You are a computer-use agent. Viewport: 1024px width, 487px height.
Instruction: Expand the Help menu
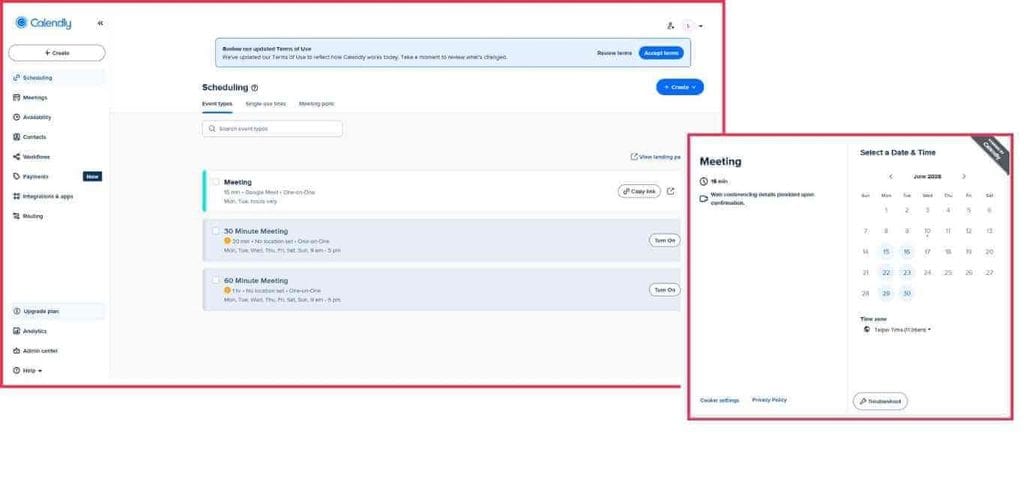[28, 371]
